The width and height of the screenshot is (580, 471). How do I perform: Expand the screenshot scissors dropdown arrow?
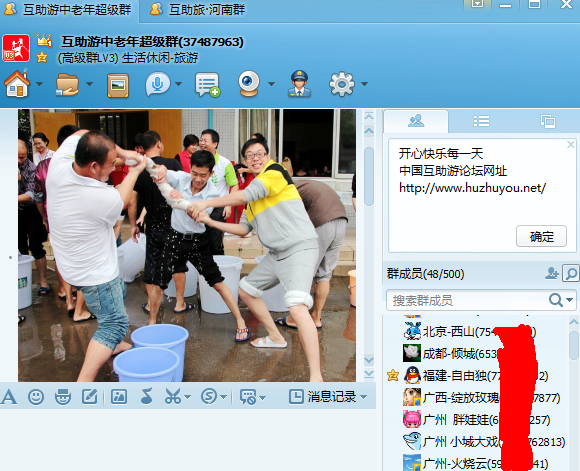[188, 397]
